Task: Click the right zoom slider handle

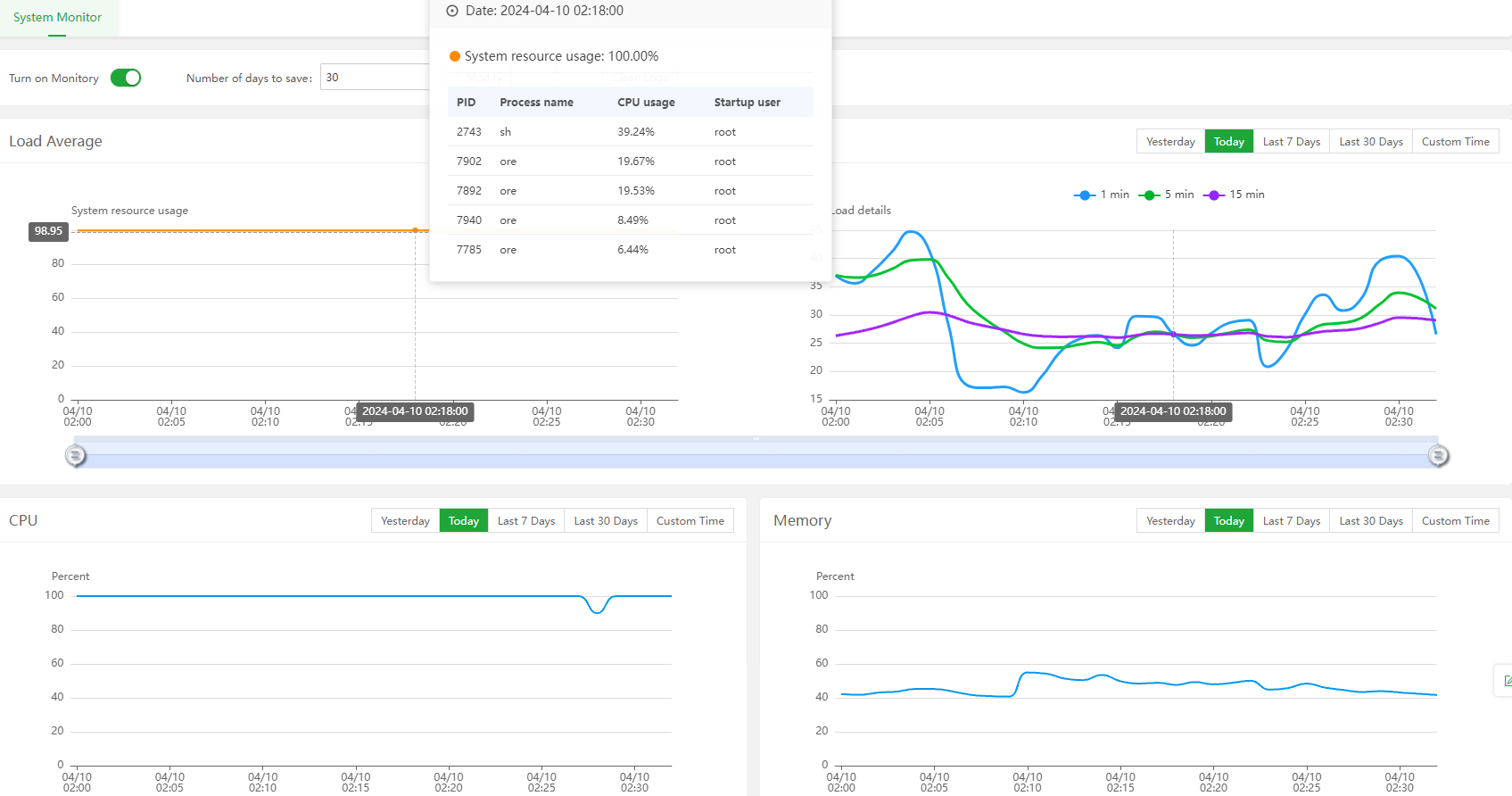Action: click(x=1438, y=456)
